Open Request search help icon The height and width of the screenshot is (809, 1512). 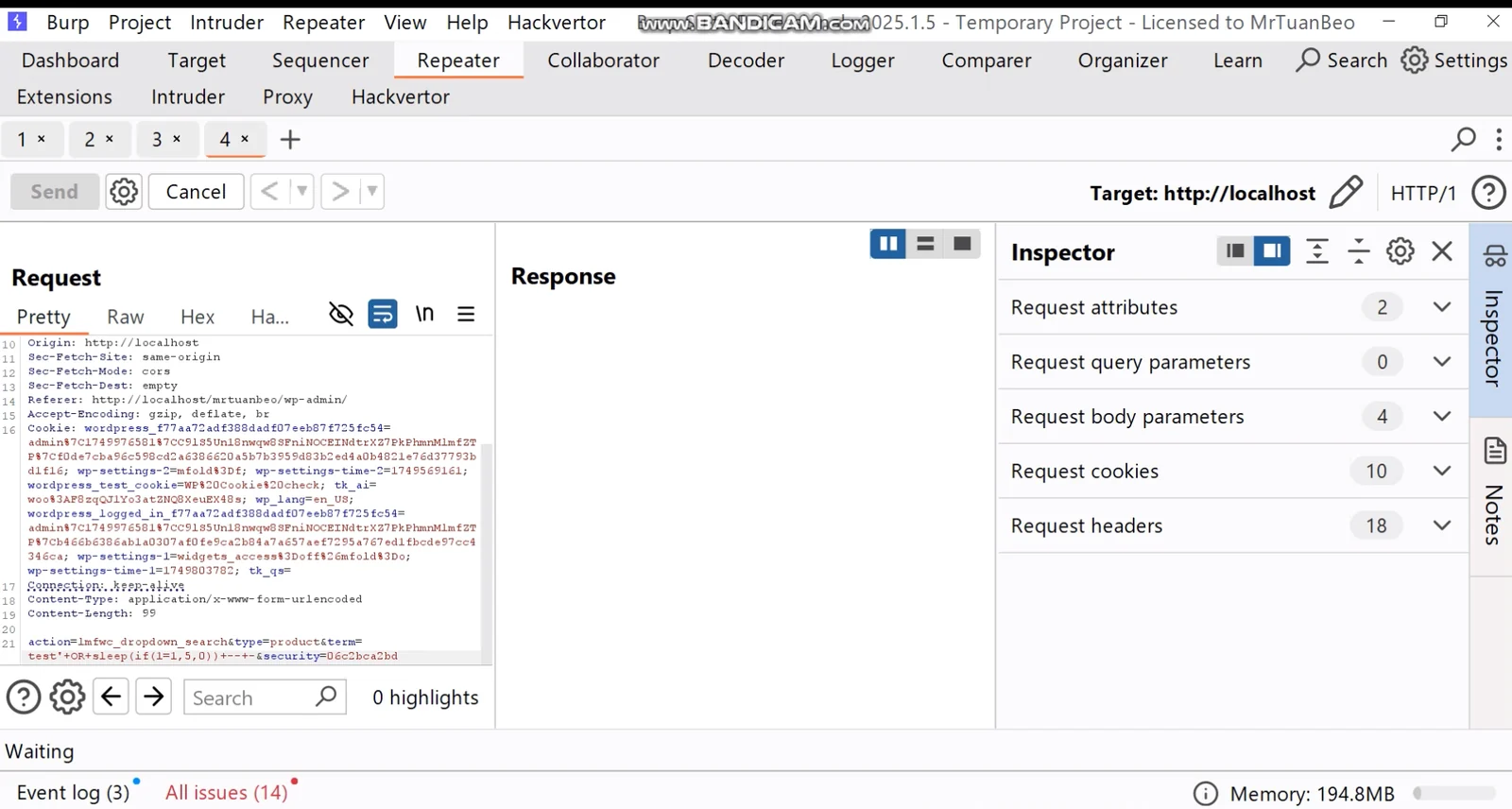(24, 697)
